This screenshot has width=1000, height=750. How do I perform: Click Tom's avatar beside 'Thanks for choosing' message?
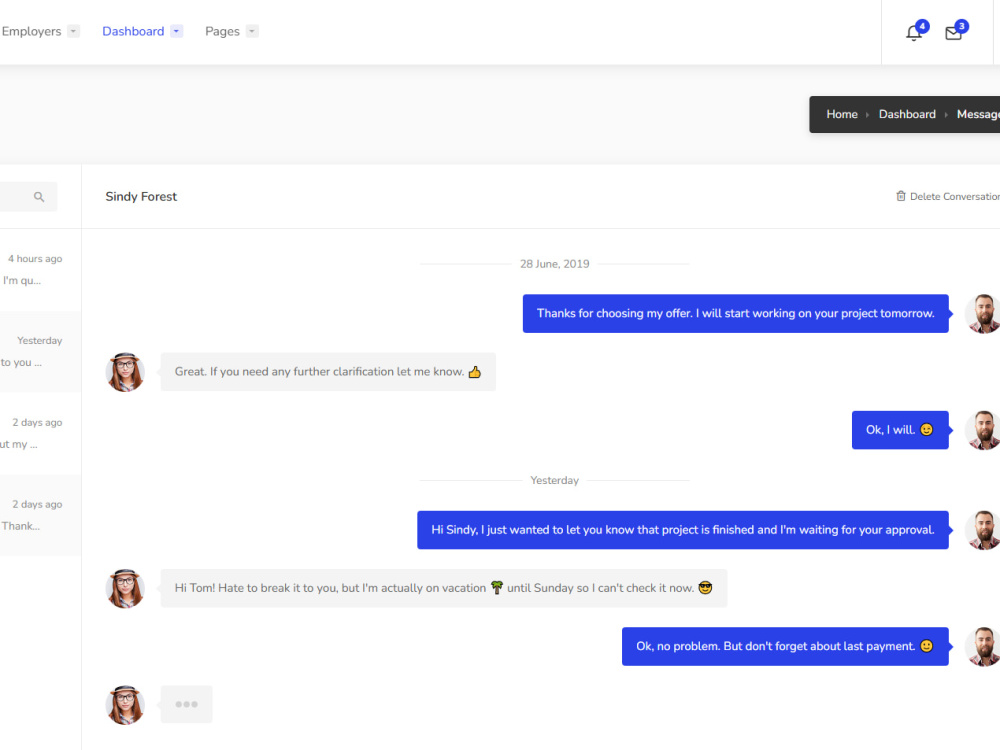pyautogui.click(x=983, y=314)
